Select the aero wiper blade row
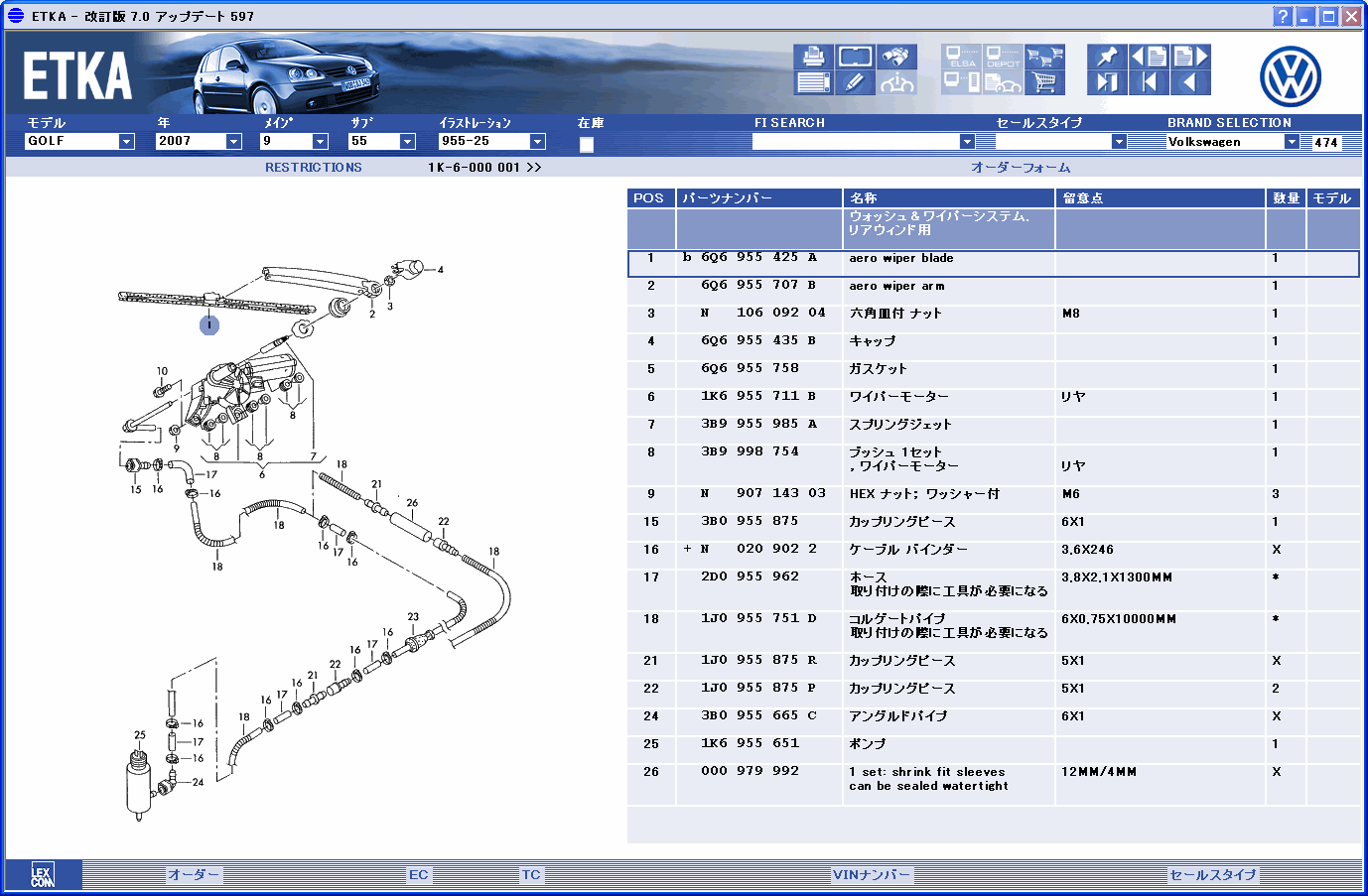This screenshot has height=896, width=1368. [x=993, y=263]
